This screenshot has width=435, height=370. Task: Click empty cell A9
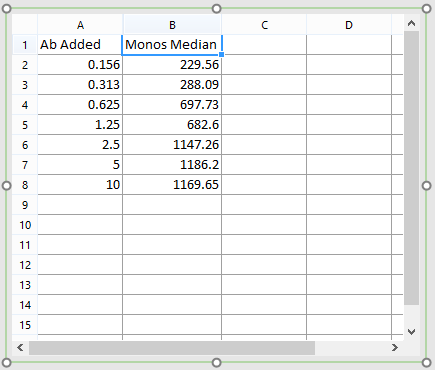click(x=80, y=205)
